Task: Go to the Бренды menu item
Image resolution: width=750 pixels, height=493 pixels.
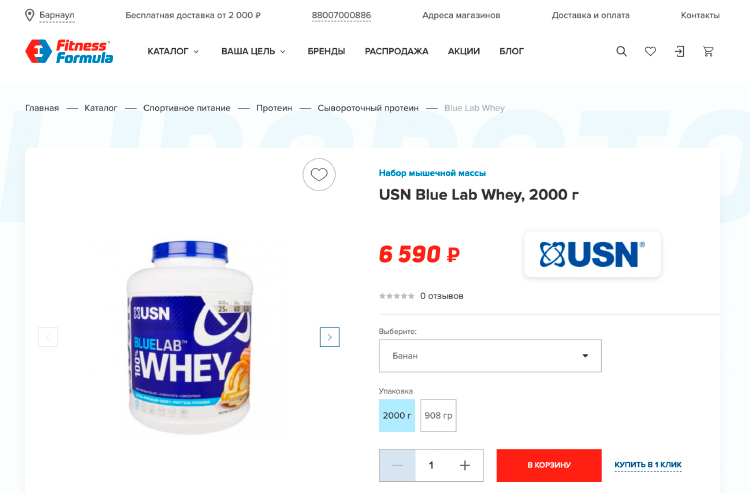Action: click(x=326, y=51)
